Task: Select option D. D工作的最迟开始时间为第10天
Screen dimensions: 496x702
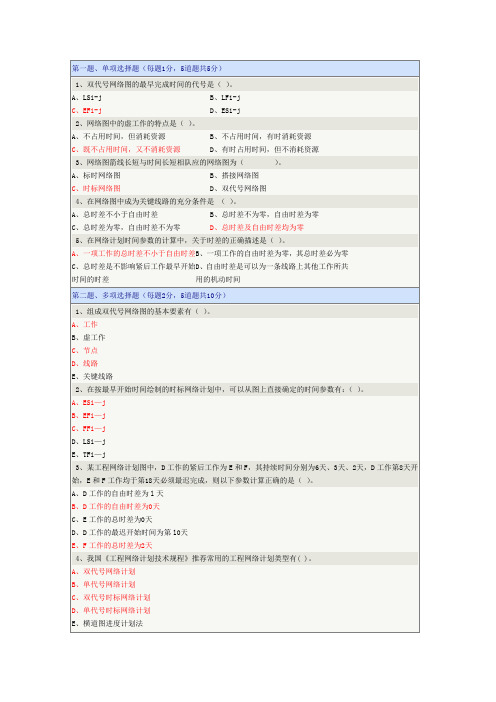Action: pos(130,532)
